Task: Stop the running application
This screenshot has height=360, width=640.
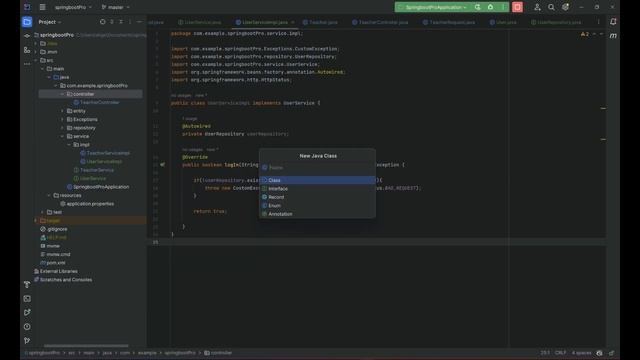Action: pyautogui.click(x=517, y=7)
